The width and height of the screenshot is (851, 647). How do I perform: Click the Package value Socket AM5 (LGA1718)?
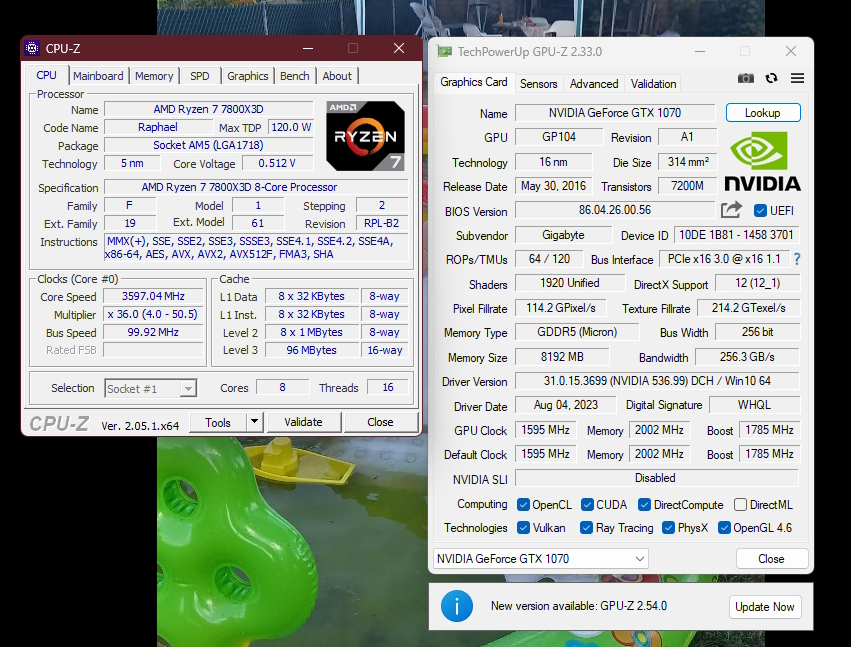point(208,145)
